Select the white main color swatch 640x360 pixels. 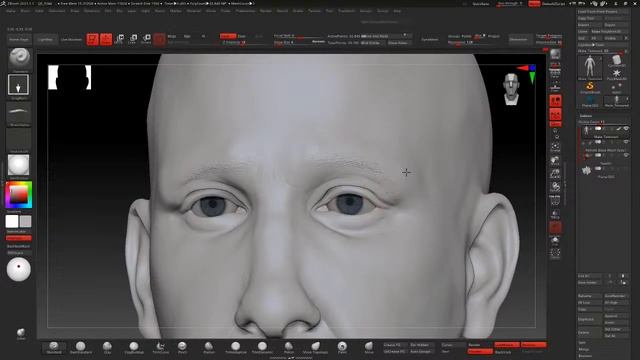[x=12, y=221]
